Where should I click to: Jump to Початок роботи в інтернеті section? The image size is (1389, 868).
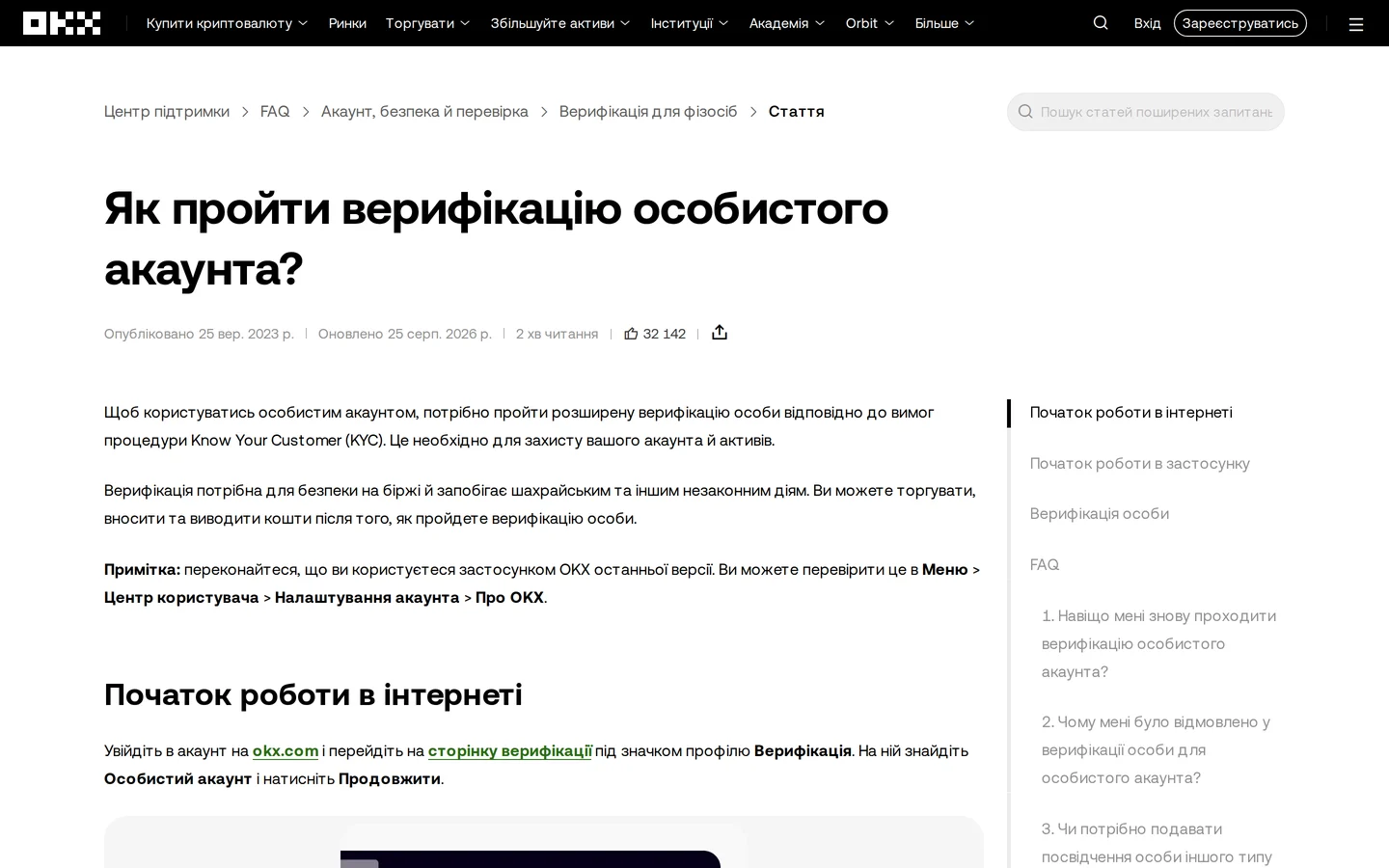(1131, 413)
